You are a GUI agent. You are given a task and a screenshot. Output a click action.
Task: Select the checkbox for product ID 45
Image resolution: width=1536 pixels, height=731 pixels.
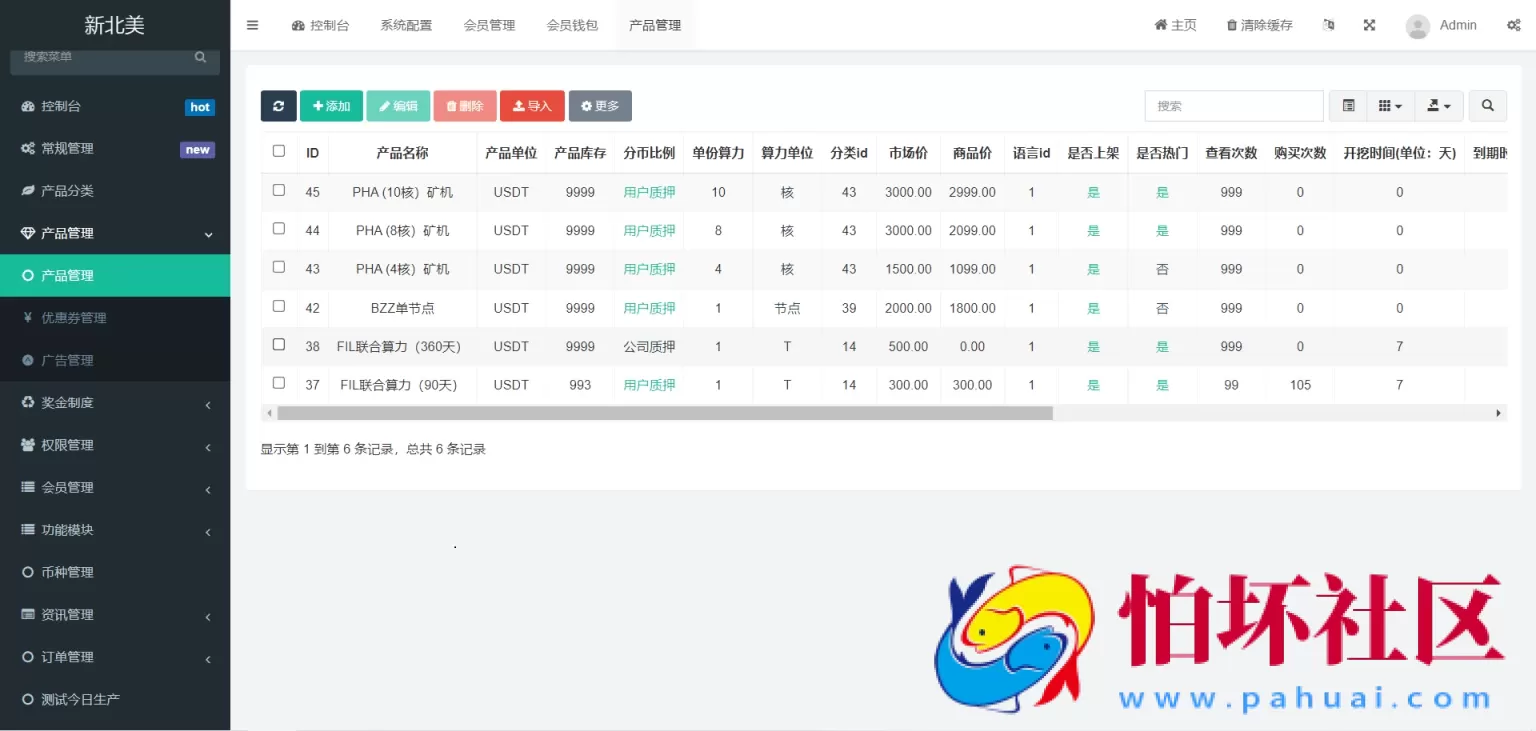point(279,190)
